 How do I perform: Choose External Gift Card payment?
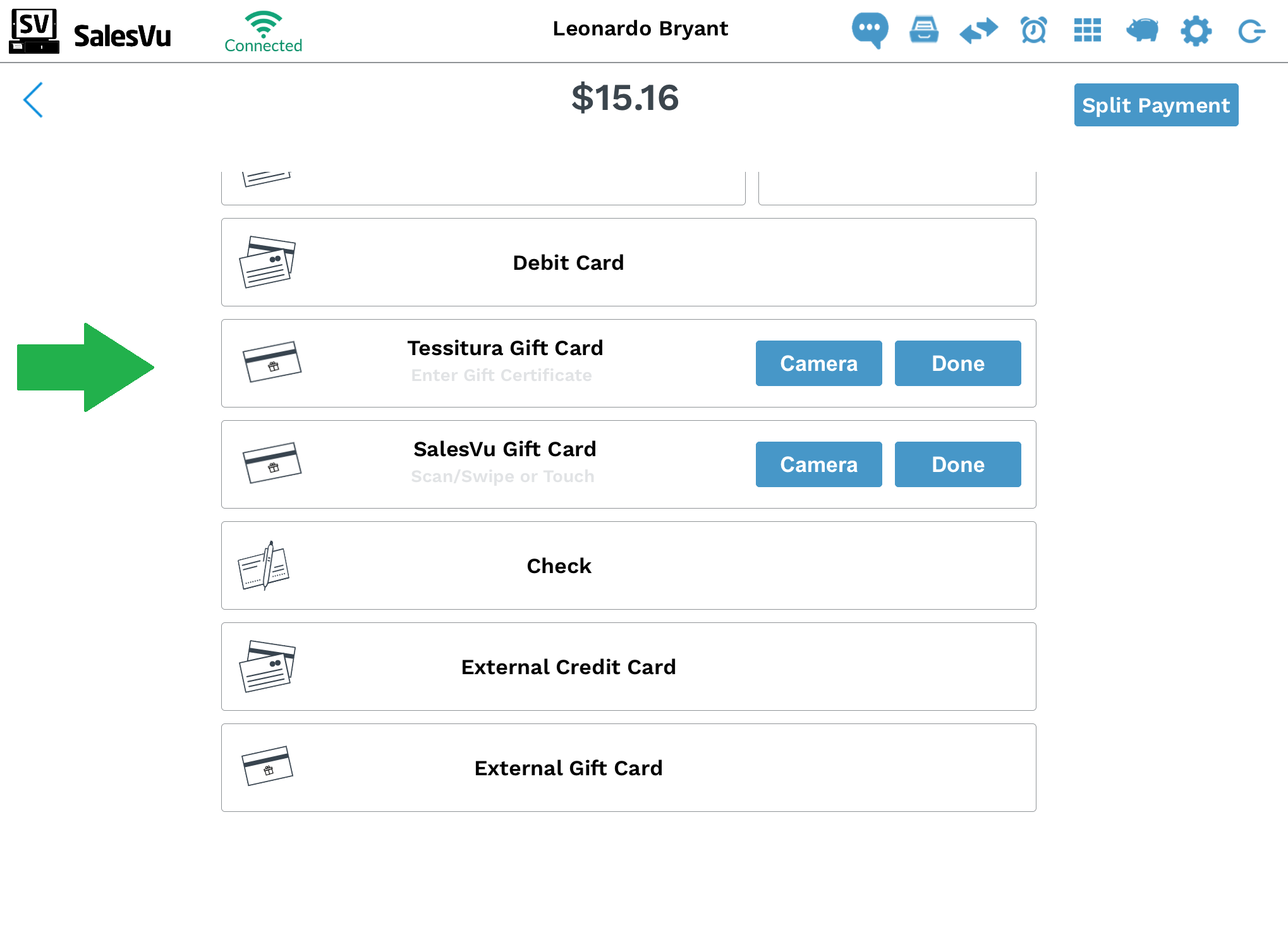click(629, 768)
